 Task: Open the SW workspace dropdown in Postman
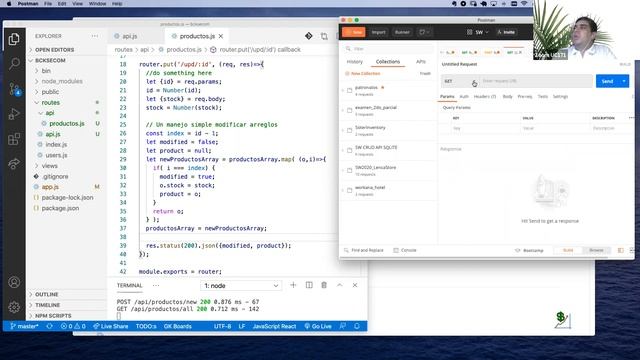click(478, 32)
